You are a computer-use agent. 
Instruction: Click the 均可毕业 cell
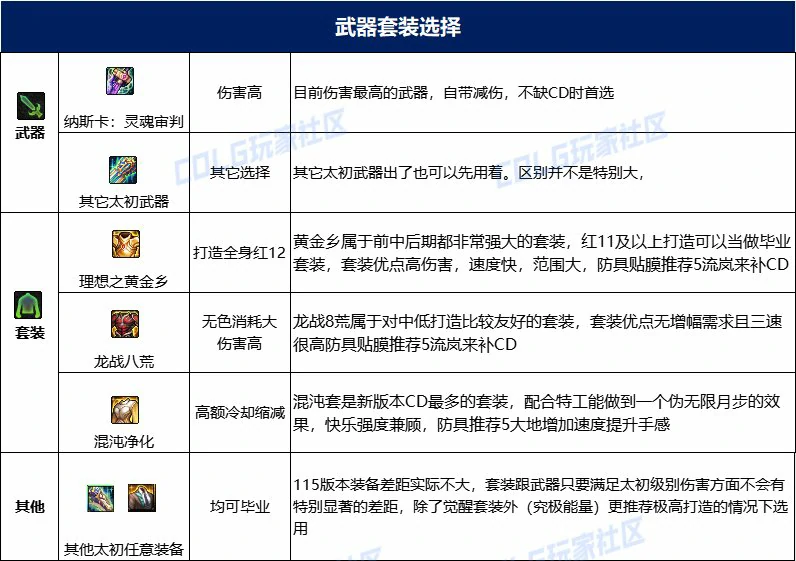tap(240, 506)
